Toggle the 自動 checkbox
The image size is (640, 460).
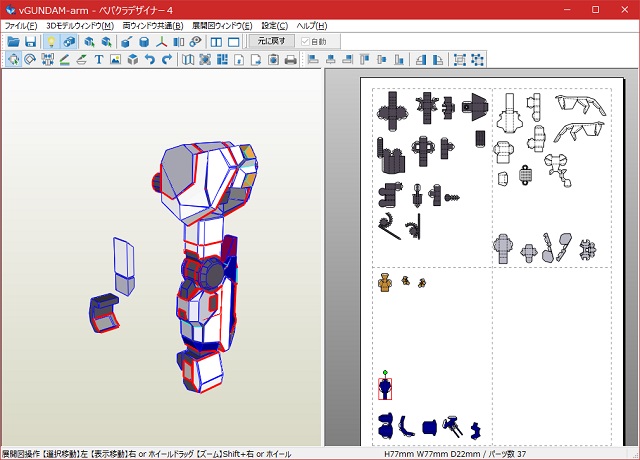pos(313,42)
